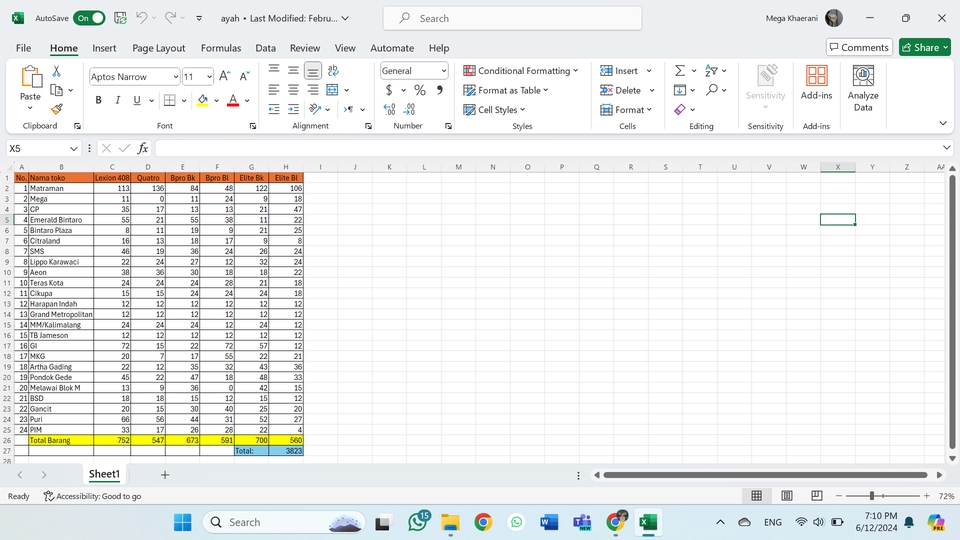Switch to the Formulas tab
960x540 pixels.
coord(221,48)
